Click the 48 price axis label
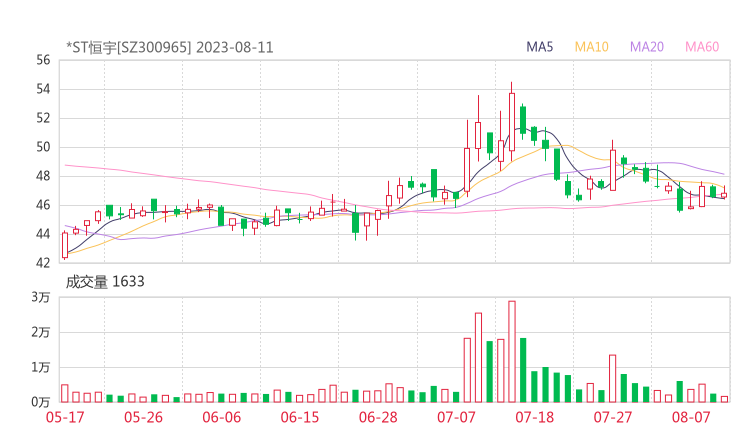The image size is (740, 440). pos(43,176)
